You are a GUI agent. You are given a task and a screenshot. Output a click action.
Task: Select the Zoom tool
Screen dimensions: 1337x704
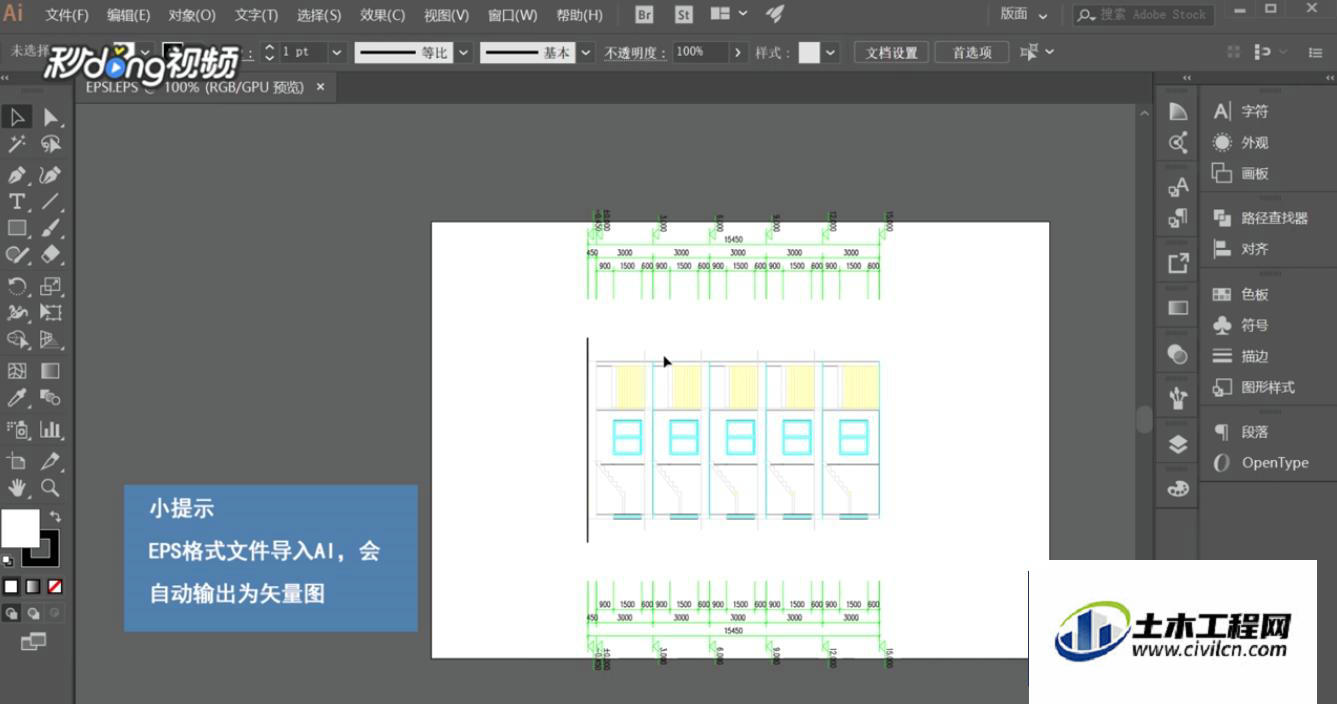51,488
